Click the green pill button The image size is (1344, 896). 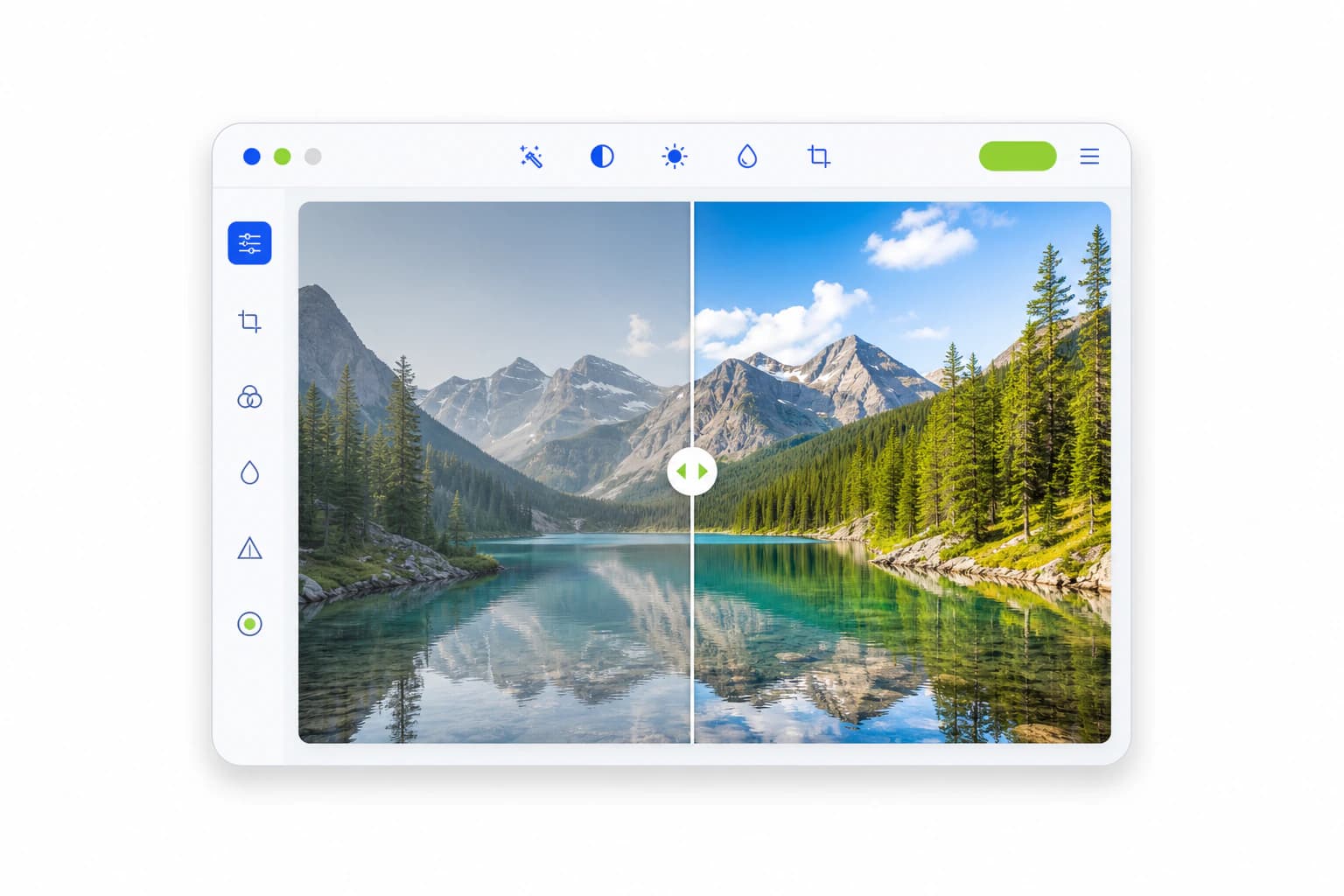tap(1018, 157)
